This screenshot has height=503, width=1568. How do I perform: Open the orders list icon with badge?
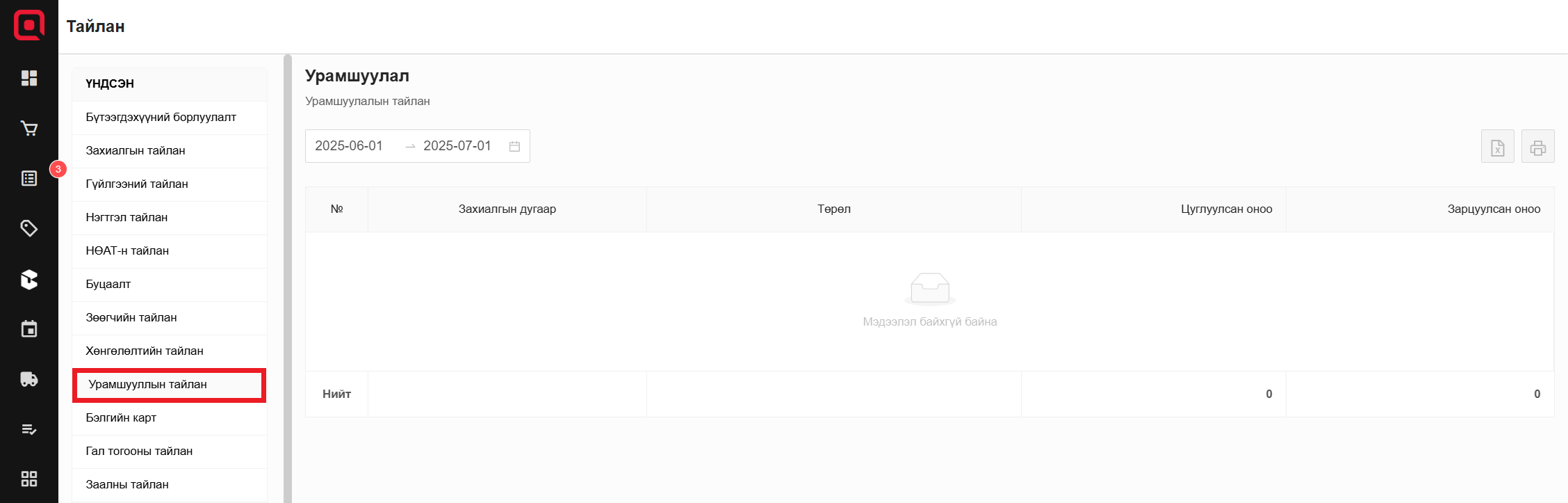pos(29,179)
